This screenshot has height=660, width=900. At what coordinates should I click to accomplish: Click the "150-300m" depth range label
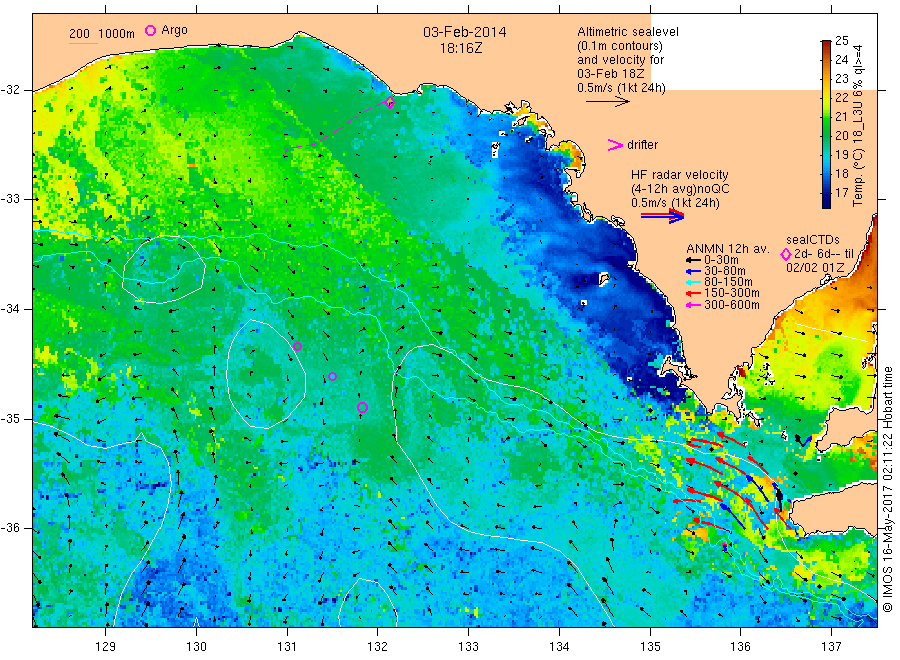732,293
